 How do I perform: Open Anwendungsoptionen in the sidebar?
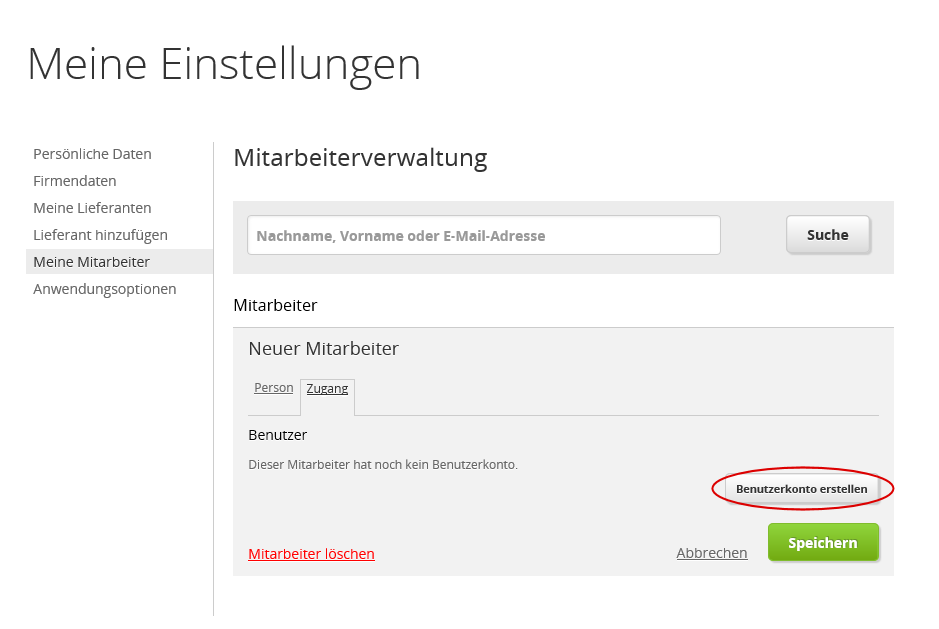[x=104, y=289]
